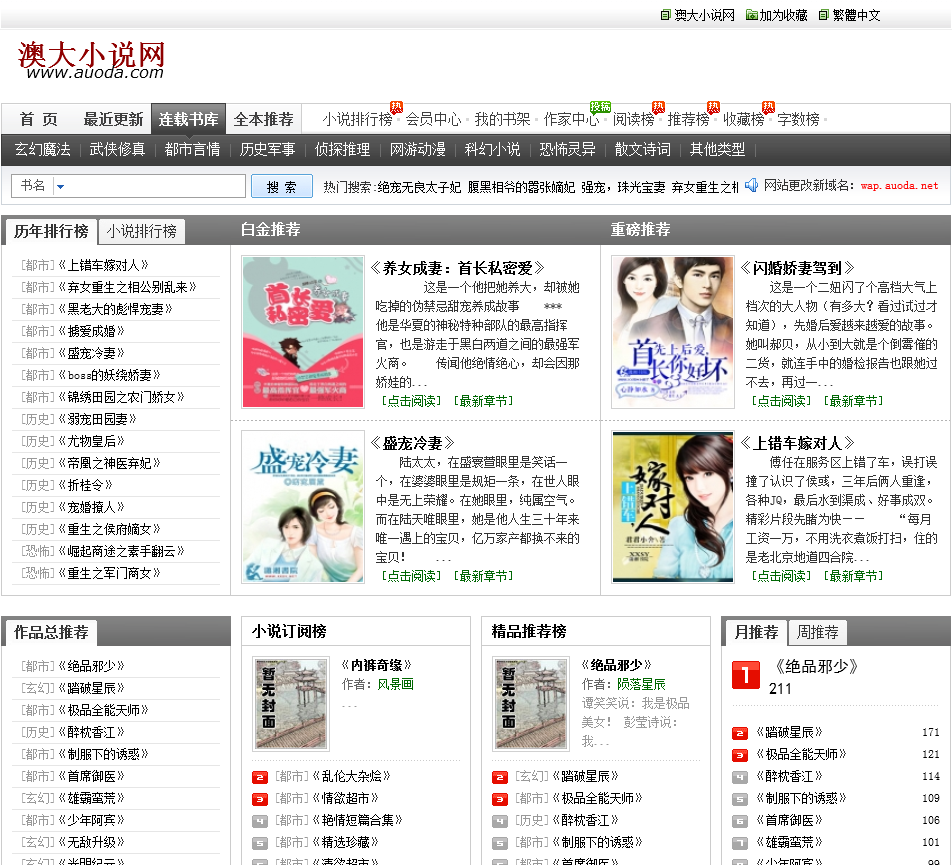Open 《首席御医》 in 作品总推荐 list
The height and width of the screenshot is (865, 952).
91,776
